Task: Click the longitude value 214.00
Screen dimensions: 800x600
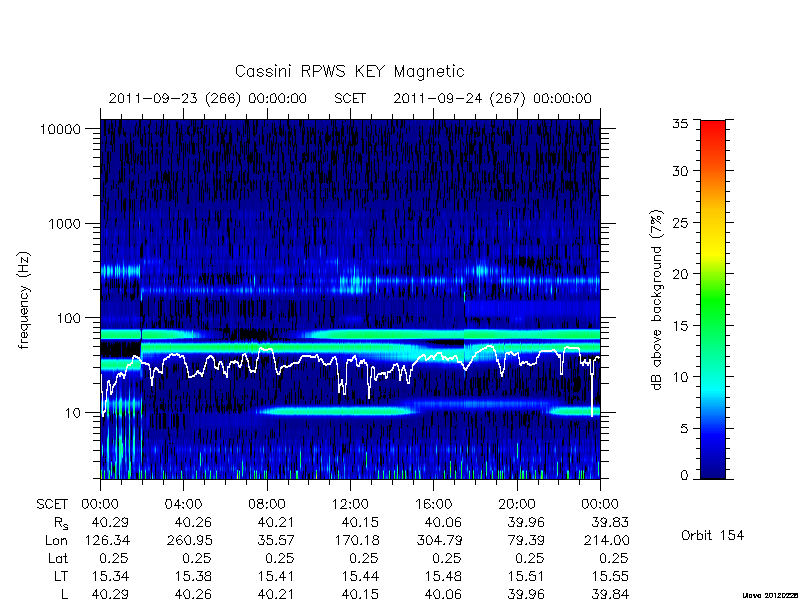Action: point(605,540)
